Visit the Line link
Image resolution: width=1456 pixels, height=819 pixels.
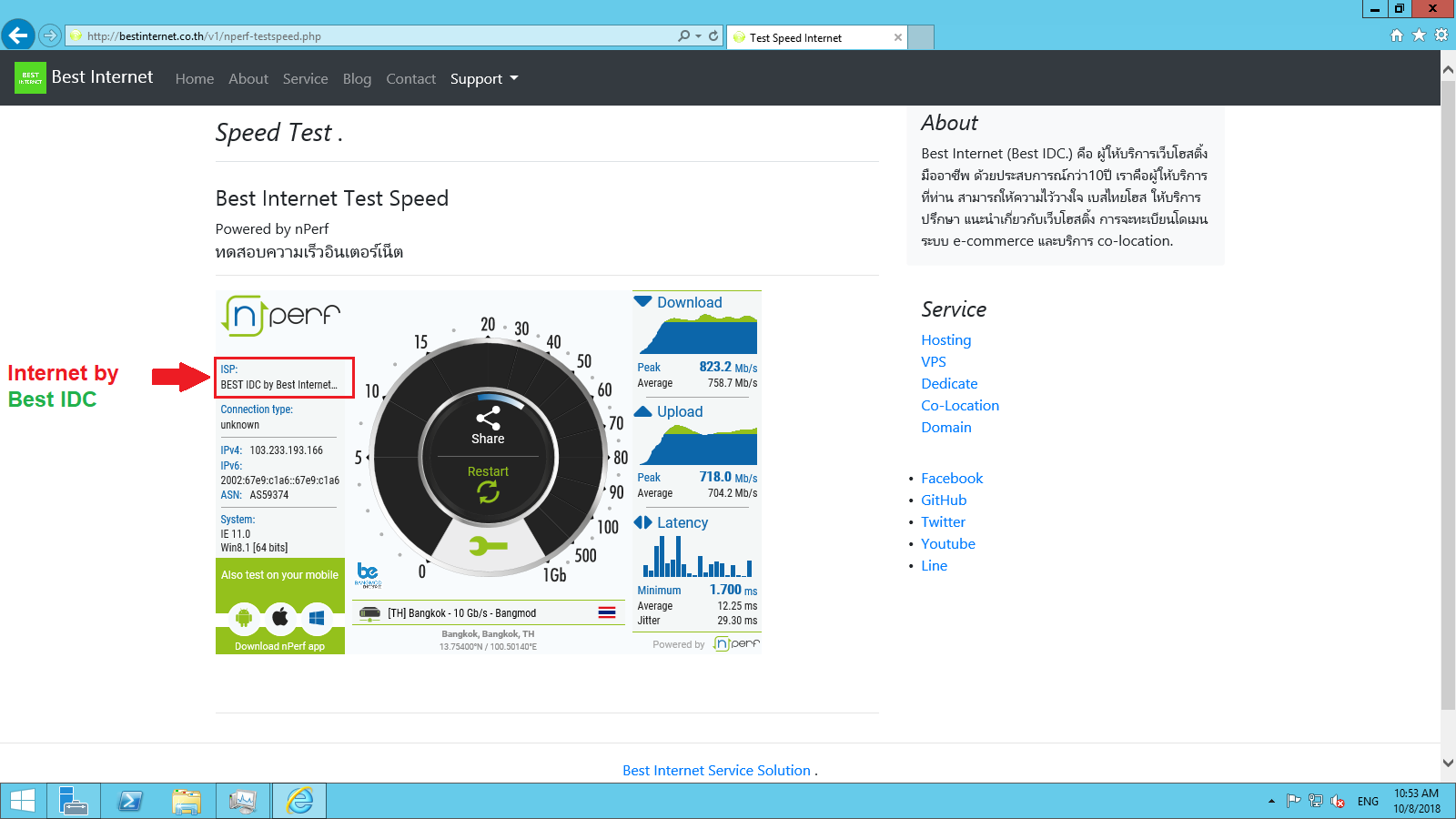(x=934, y=565)
